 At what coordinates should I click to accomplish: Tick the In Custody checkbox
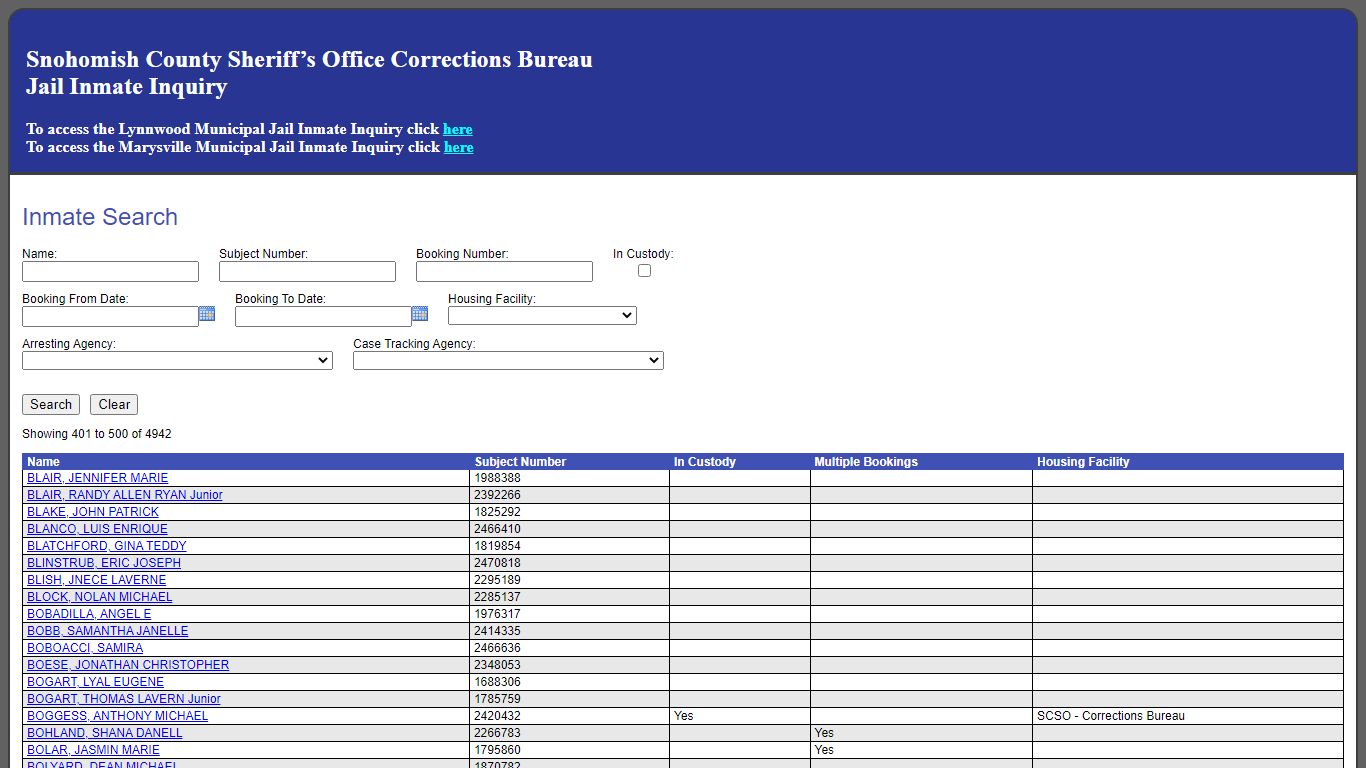point(644,271)
